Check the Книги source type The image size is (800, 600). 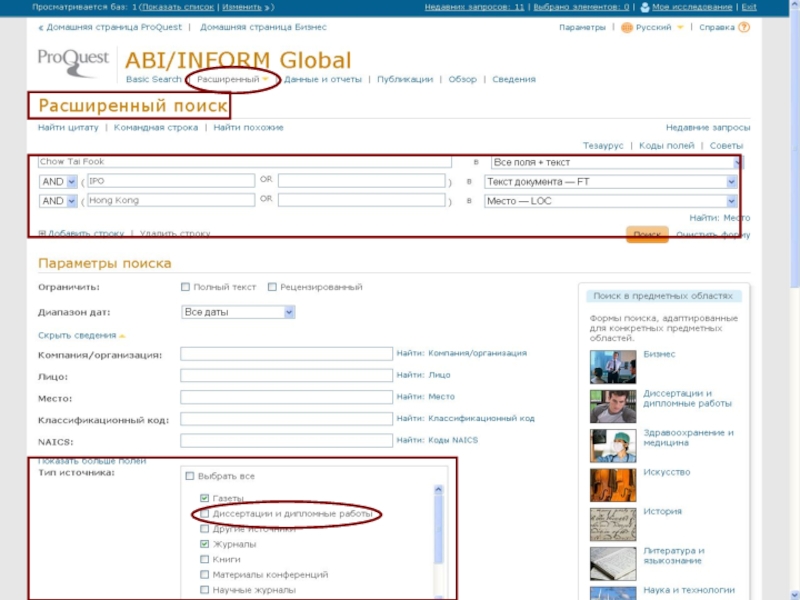(205, 559)
